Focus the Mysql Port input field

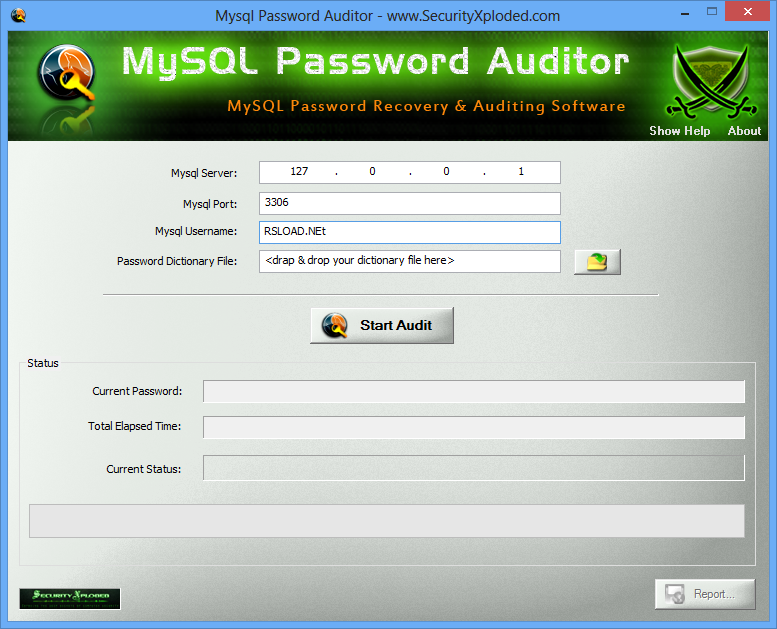pyautogui.click(x=410, y=203)
